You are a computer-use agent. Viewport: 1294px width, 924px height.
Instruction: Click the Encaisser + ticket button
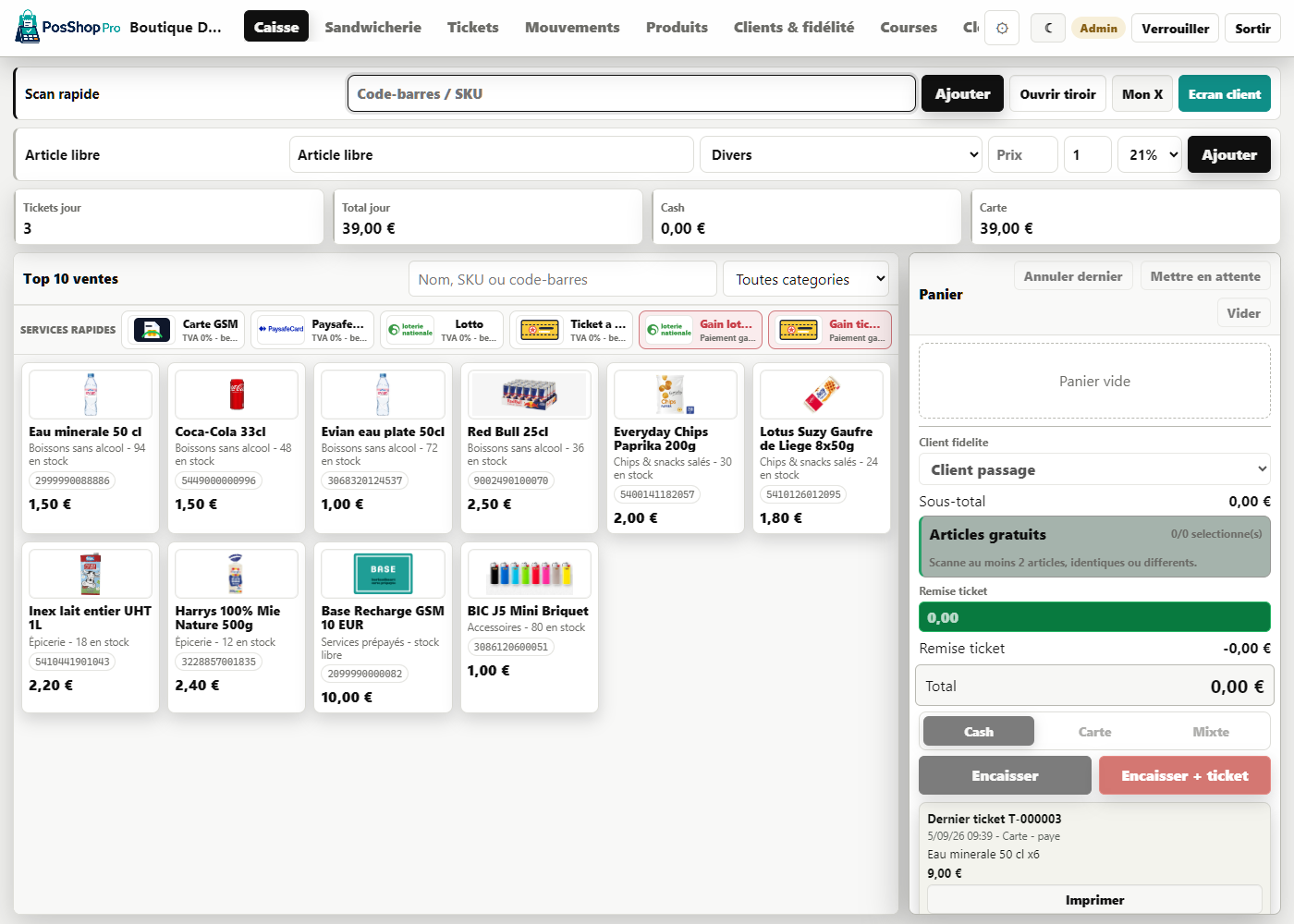pyautogui.click(x=1185, y=775)
